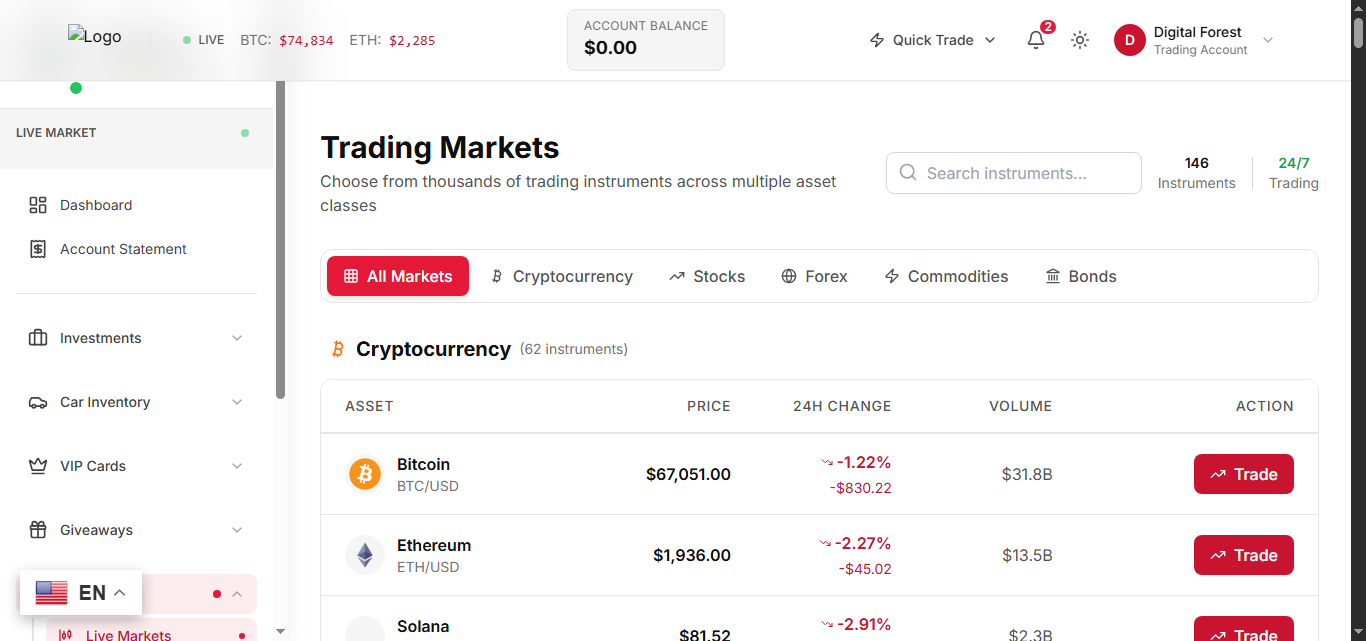Click the Trade button for Bitcoin

pyautogui.click(x=1244, y=474)
